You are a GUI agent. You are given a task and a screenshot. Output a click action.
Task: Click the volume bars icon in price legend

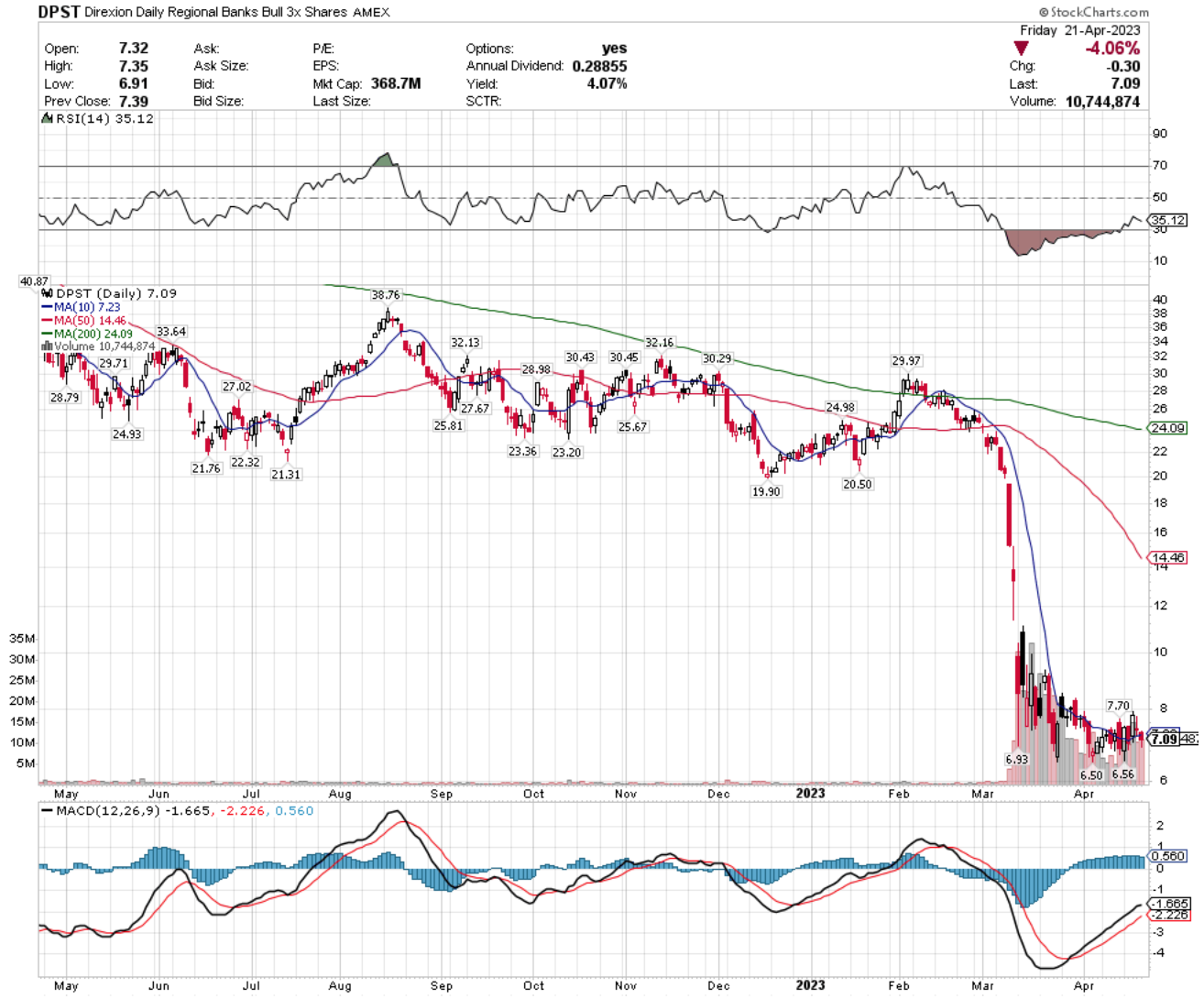pos(47,346)
